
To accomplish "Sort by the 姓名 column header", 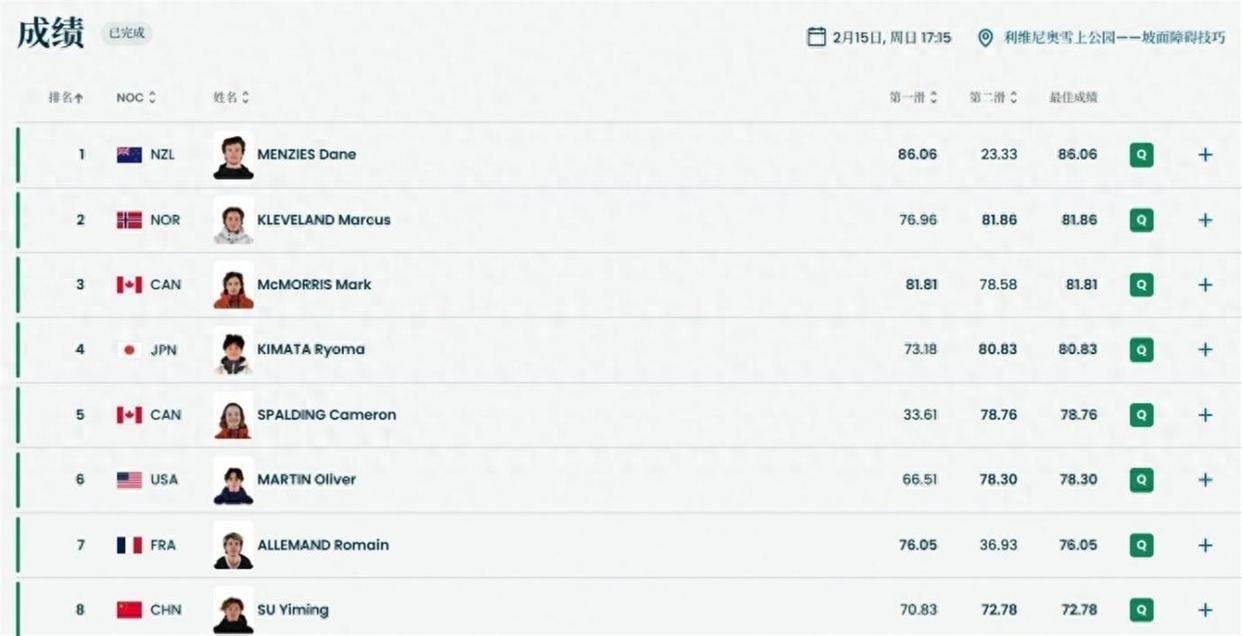I will coord(231,98).
